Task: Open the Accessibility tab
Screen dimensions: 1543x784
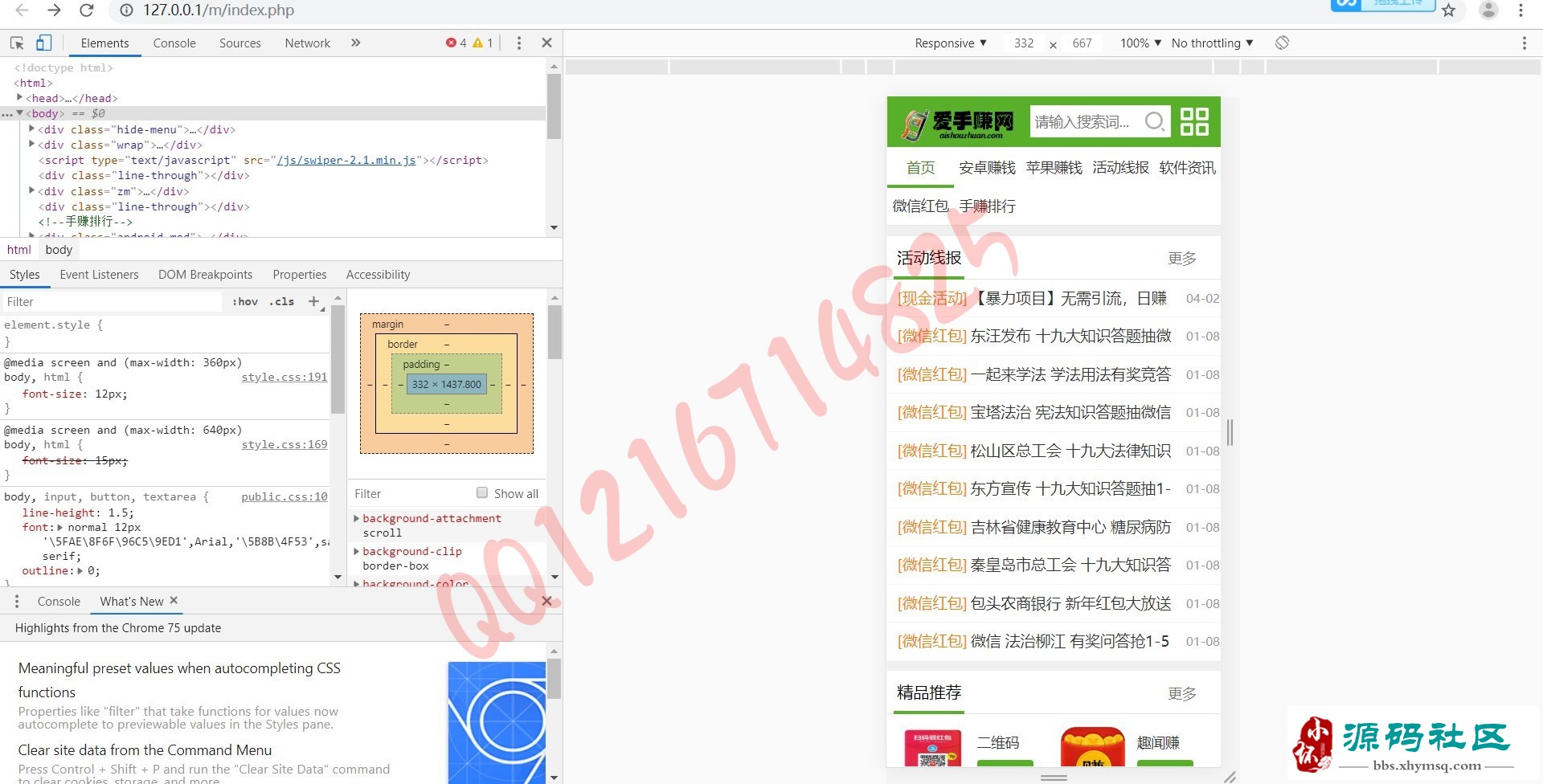Action: point(379,275)
